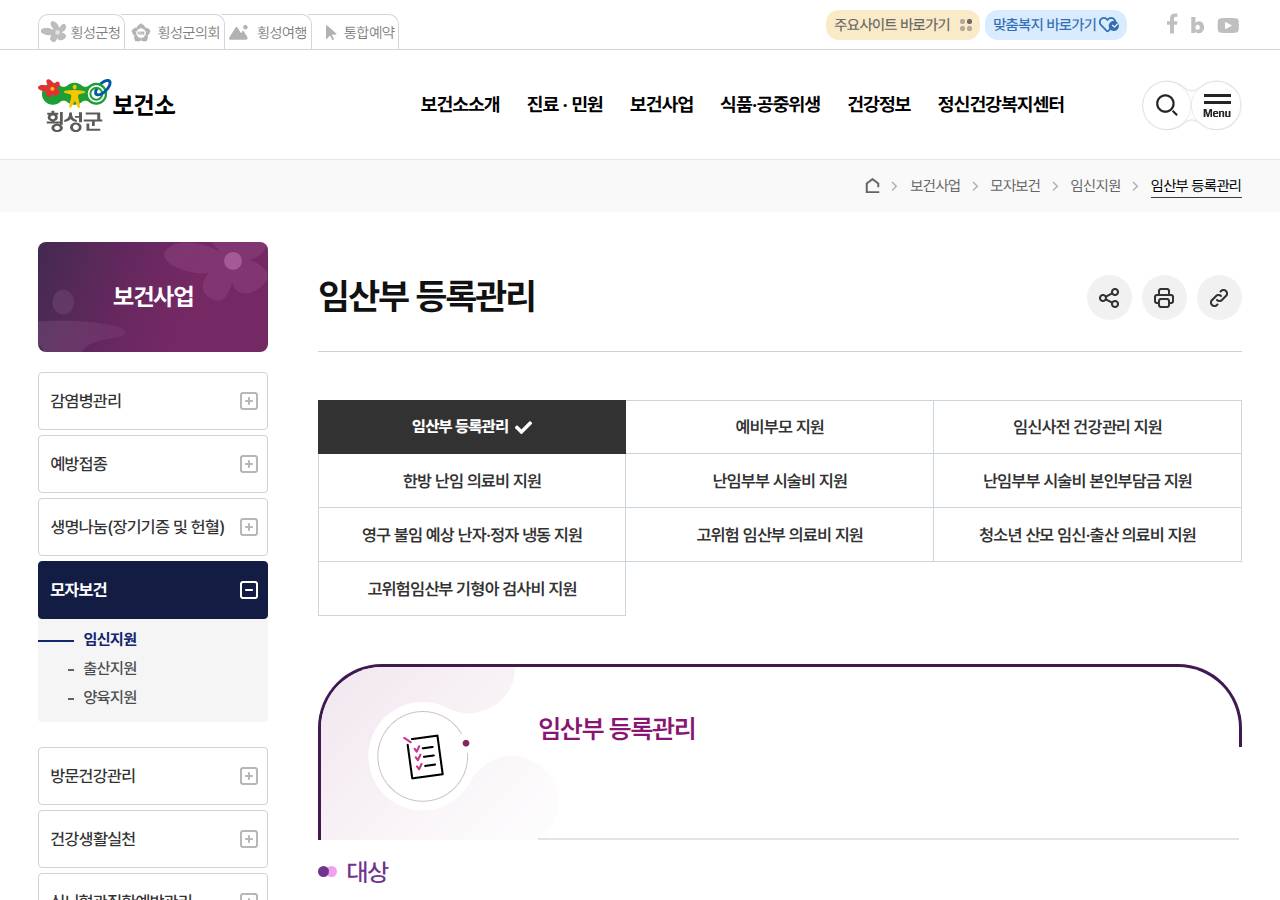Copy page link via chain icon

(1219, 298)
